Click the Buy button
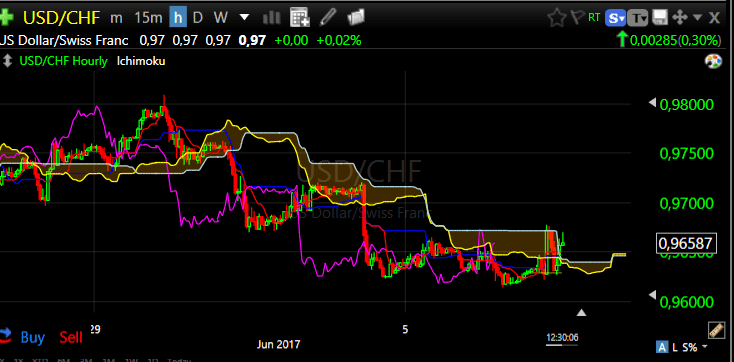734x362 pixels. point(32,337)
